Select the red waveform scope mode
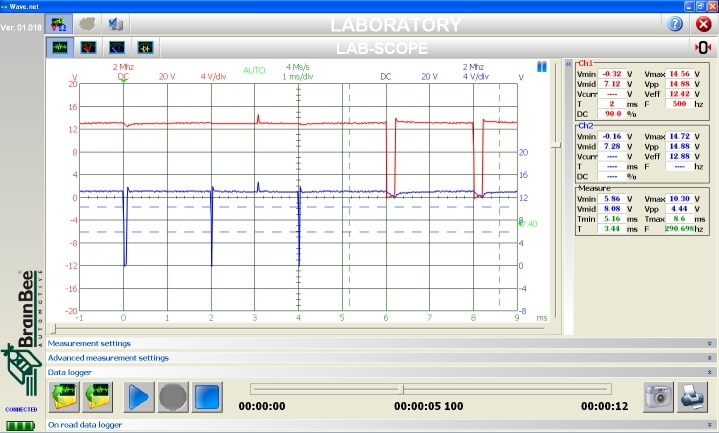719x433 pixels. [x=88, y=47]
